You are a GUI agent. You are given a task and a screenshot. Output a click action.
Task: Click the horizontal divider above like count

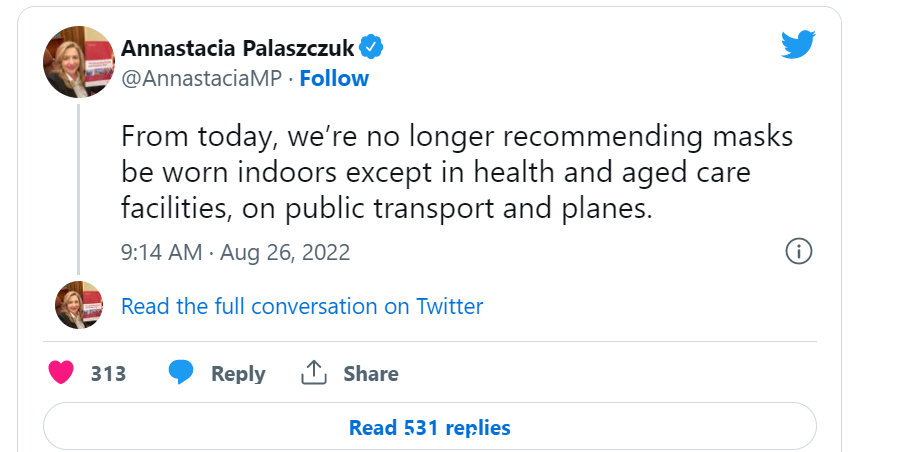(430, 341)
